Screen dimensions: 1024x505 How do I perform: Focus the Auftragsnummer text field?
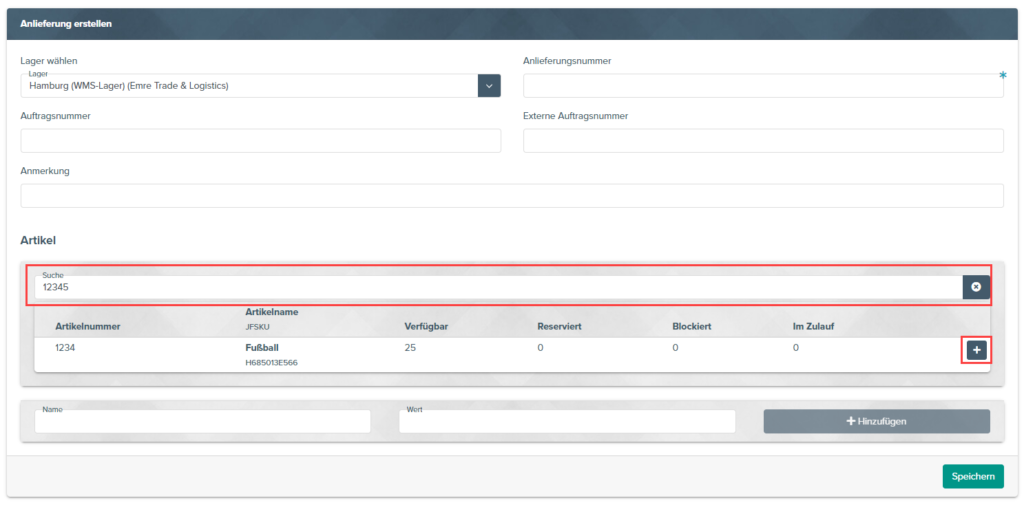260,141
